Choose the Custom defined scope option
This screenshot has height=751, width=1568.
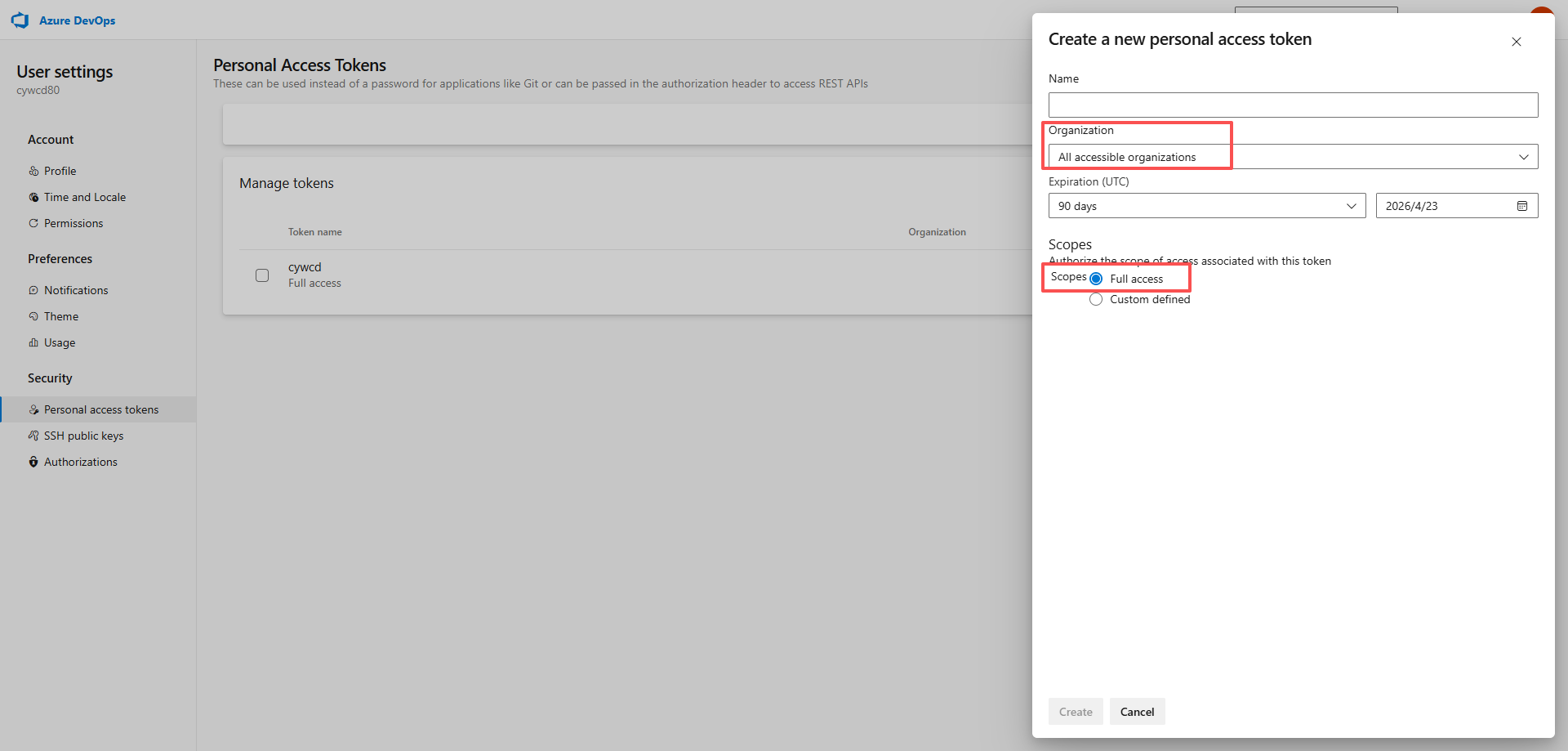pyautogui.click(x=1096, y=300)
